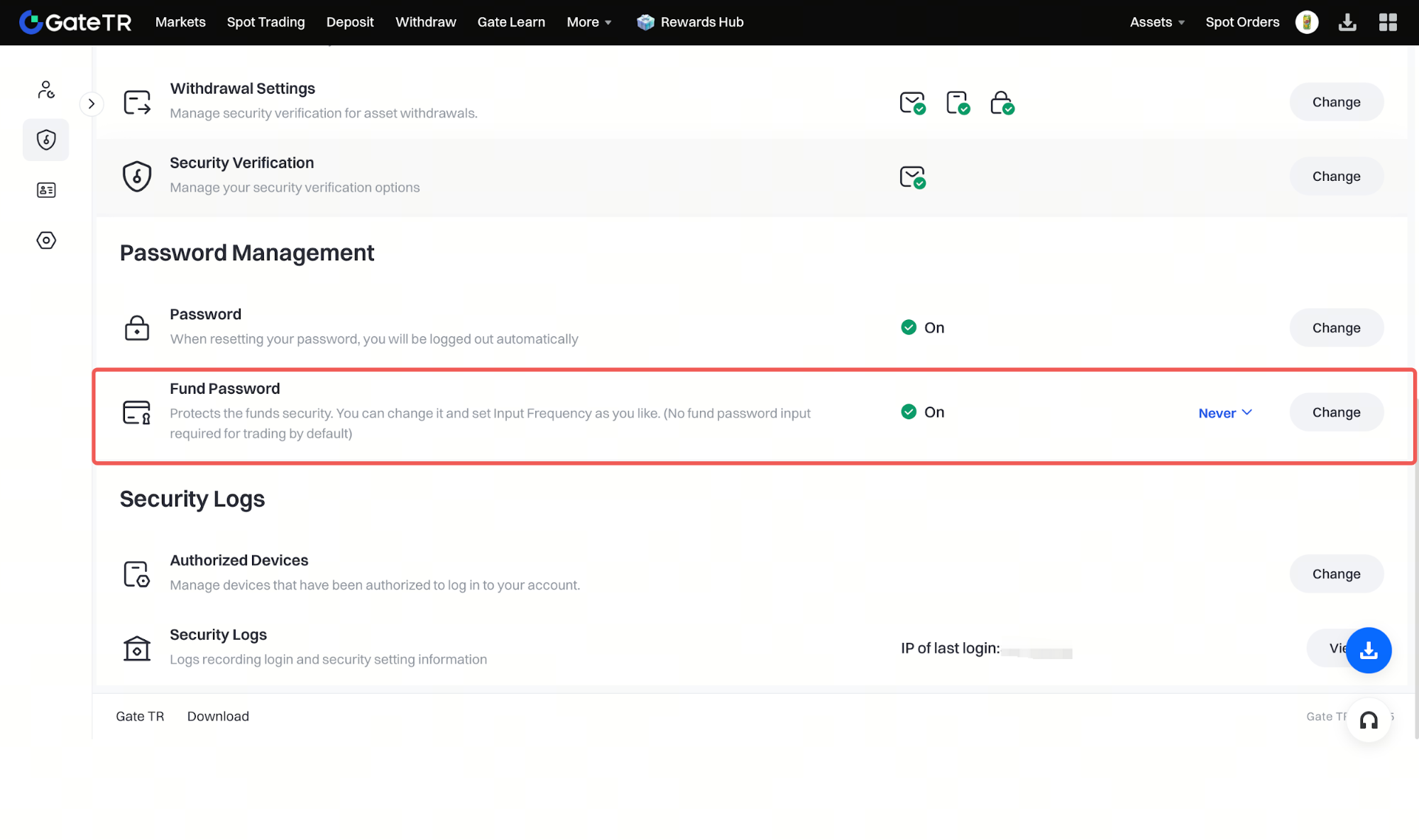The image size is (1419, 840).
Task: Click Change for Withdrawal Settings
Action: [1335, 102]
